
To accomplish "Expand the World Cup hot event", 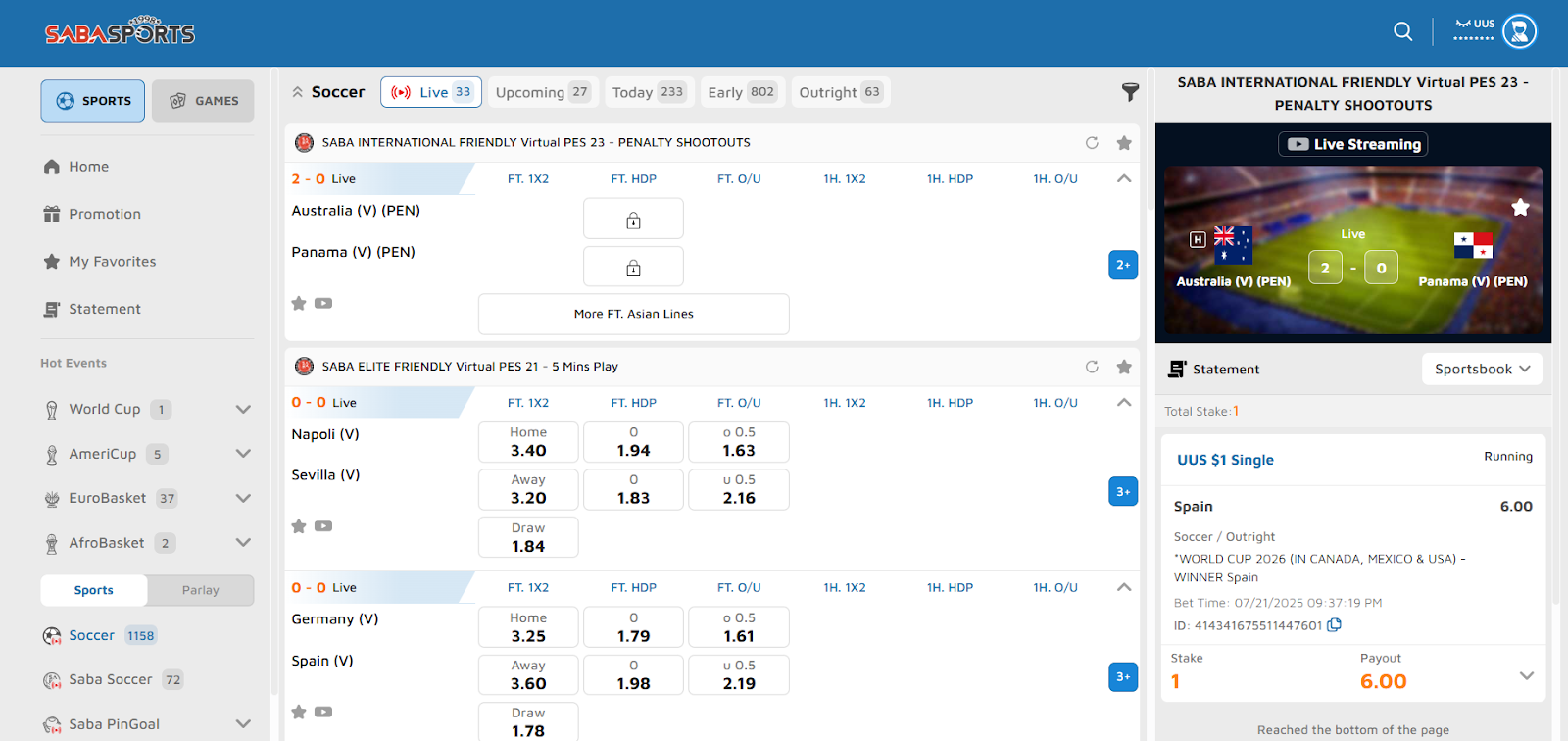I will click(243, 410).
